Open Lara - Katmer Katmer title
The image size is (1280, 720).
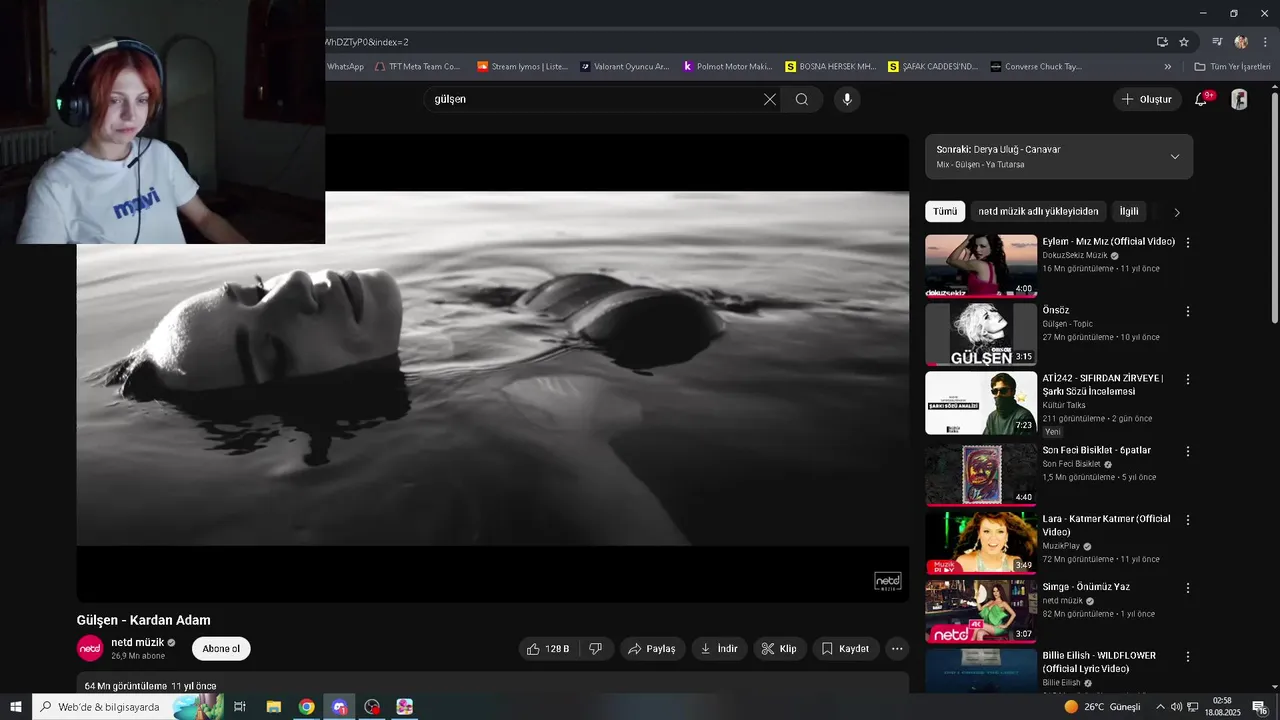click(1106, 525)
